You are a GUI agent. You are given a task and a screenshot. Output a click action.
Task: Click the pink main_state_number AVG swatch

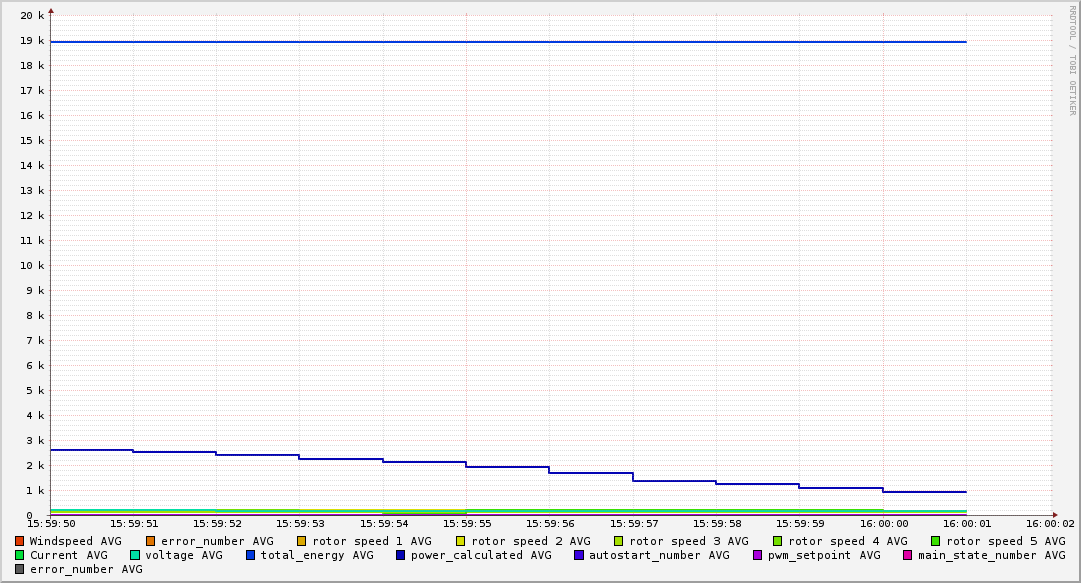tap(908, 555)
